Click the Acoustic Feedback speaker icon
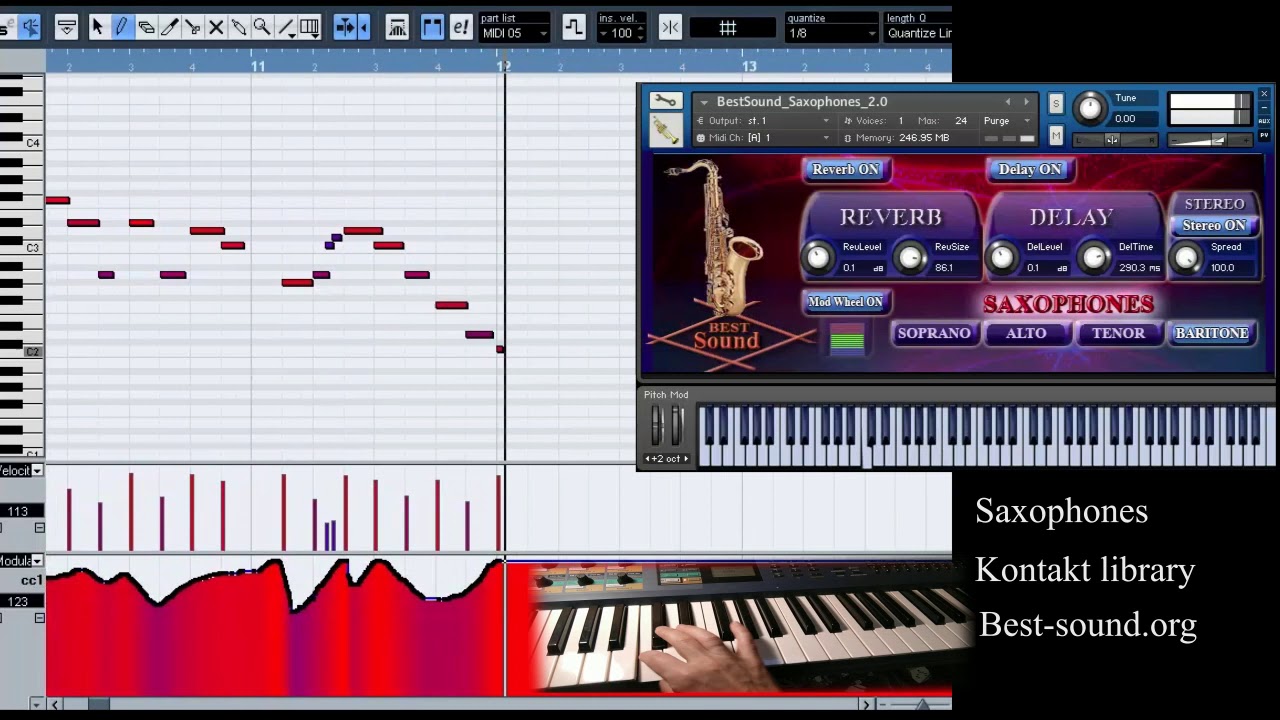 (x=30, y=27)
